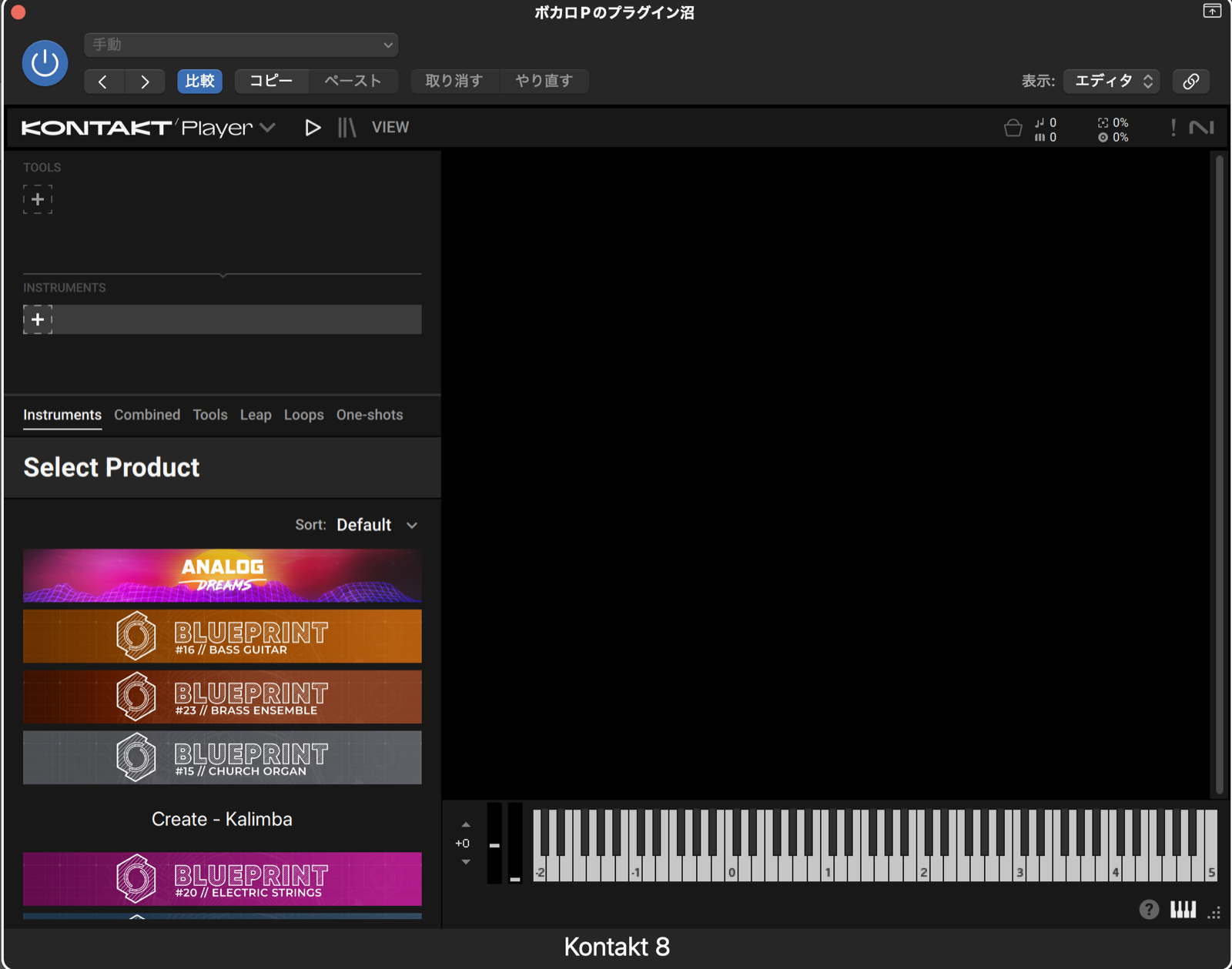
Task: Click the Select Product heading
Action: (112, 468)
